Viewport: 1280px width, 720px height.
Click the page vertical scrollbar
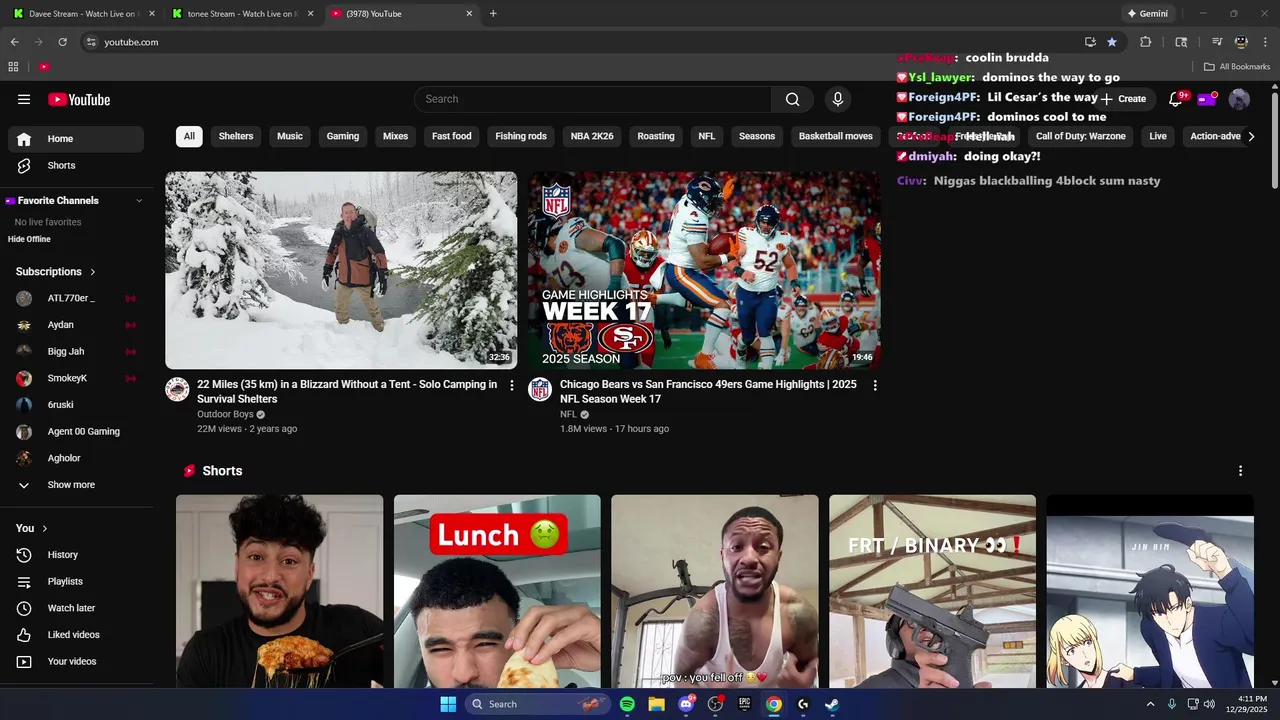coord(1275,139)
